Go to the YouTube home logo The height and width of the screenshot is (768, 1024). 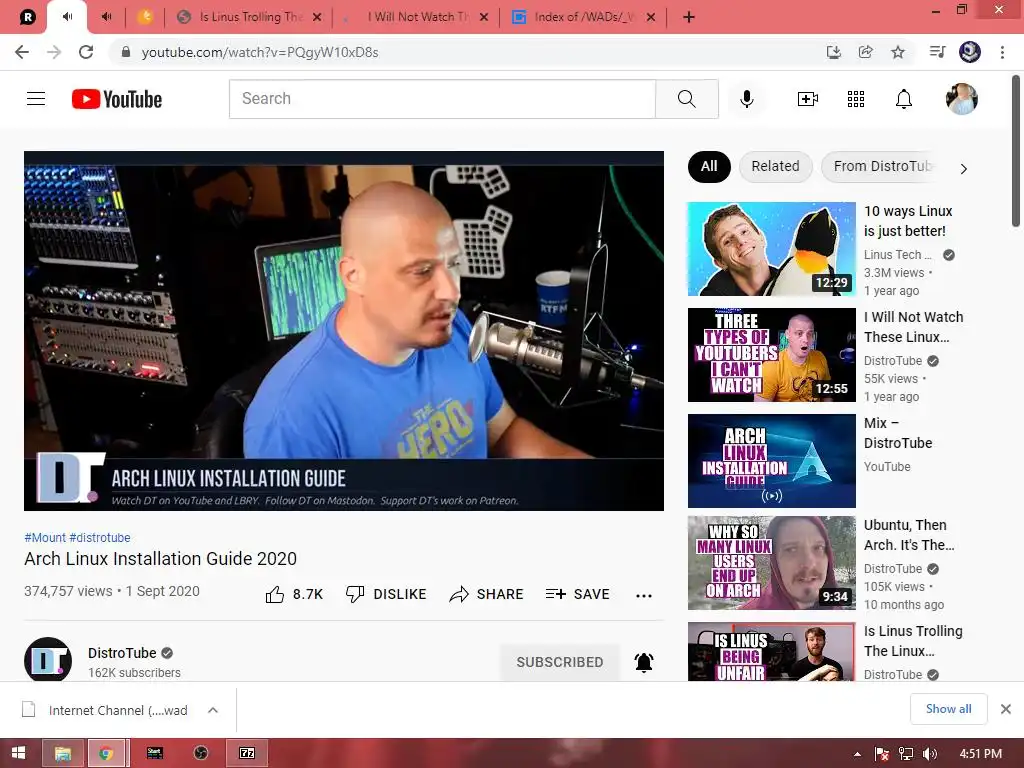[x=117, y=99]
